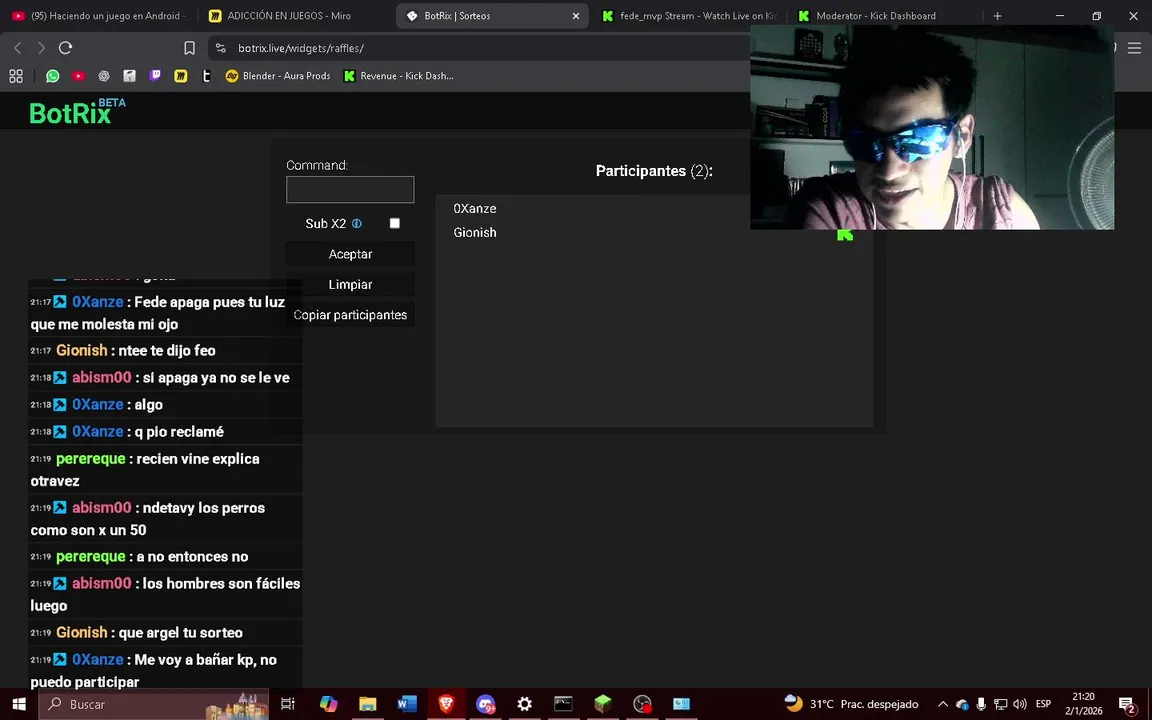Open File Explorer from the taskbar
Viewport: 1152px width, 720px height.
point(367,704)
